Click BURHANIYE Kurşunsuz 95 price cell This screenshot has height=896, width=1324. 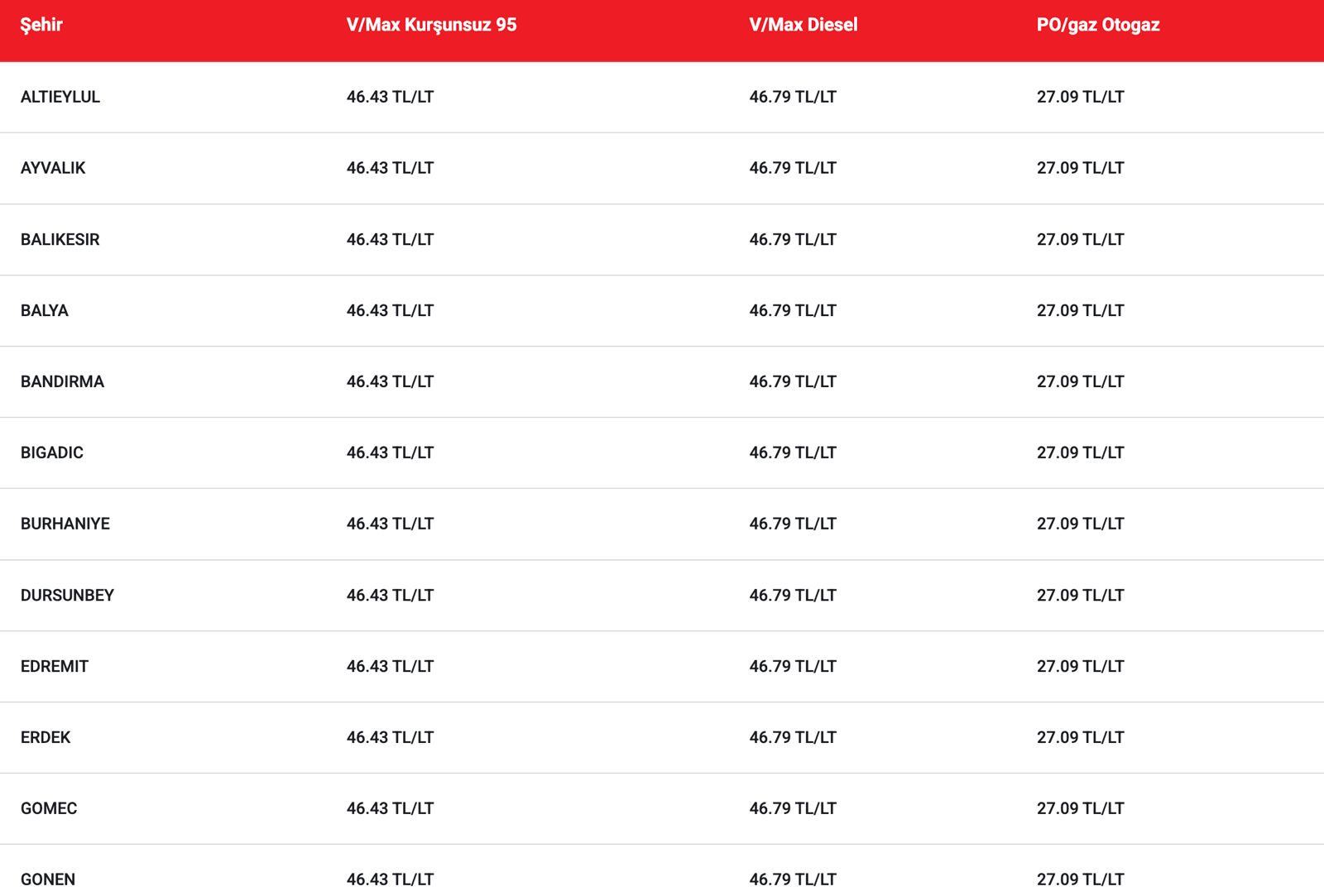(390, 524)
